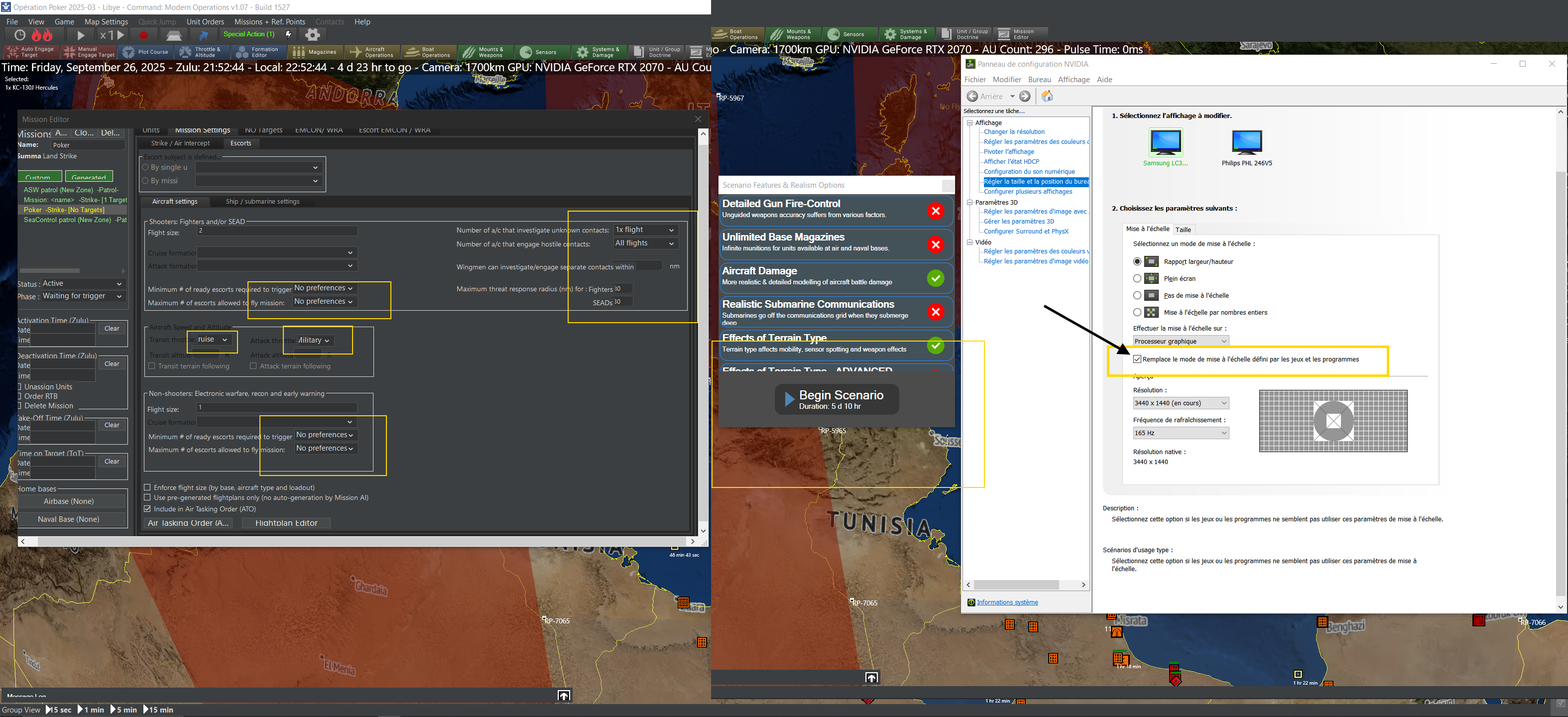Select the Samsung LC3 monitor icon
The height and width of the screenshot is (717, 1568).
click(1165, 143)
